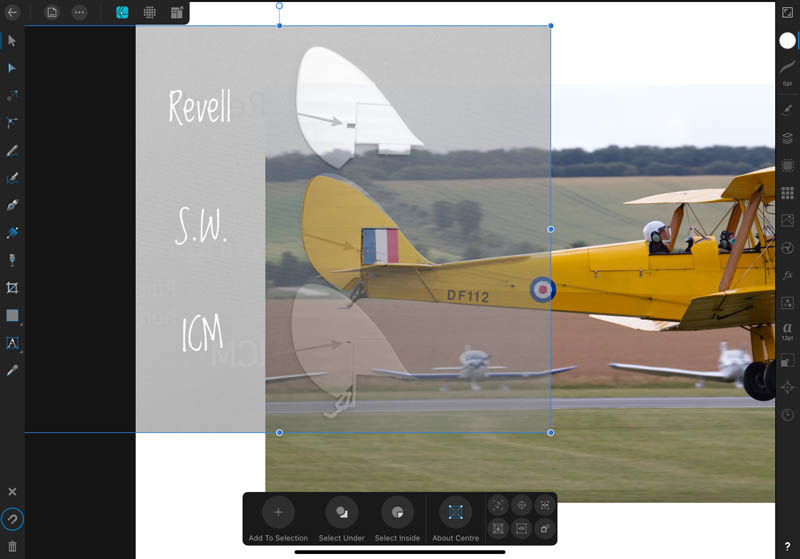Open the History studio clock icon
This screenshot has height=559, width=800.
click(787, 415)
